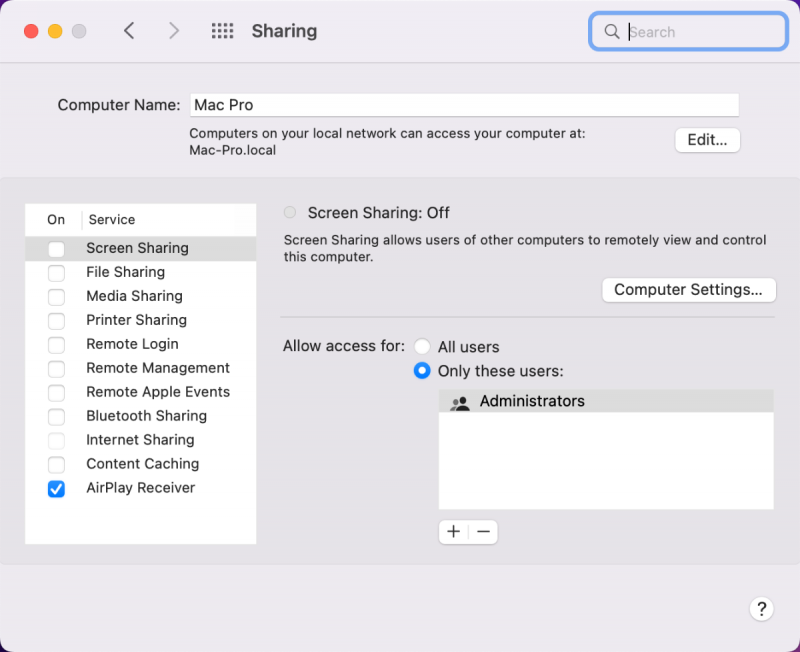Image resolution: width=800 pixels, height=652 pixels.
Task: Select Bluetooth Sharing service row
Action: pos(146,416)
